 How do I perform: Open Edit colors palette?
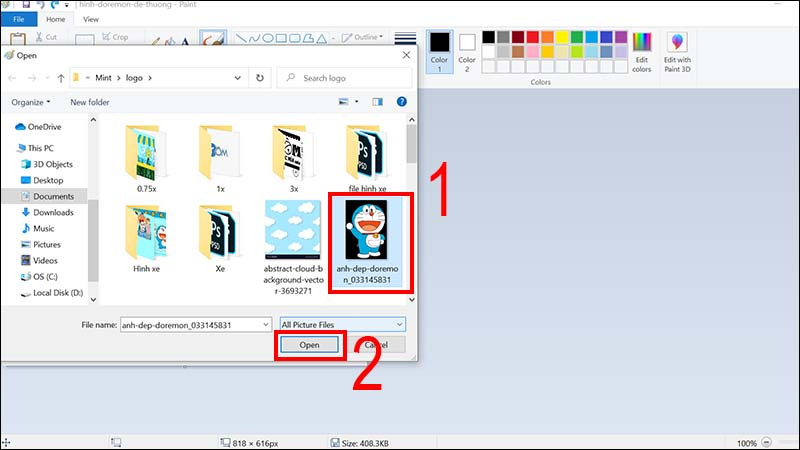coord(642,52)
